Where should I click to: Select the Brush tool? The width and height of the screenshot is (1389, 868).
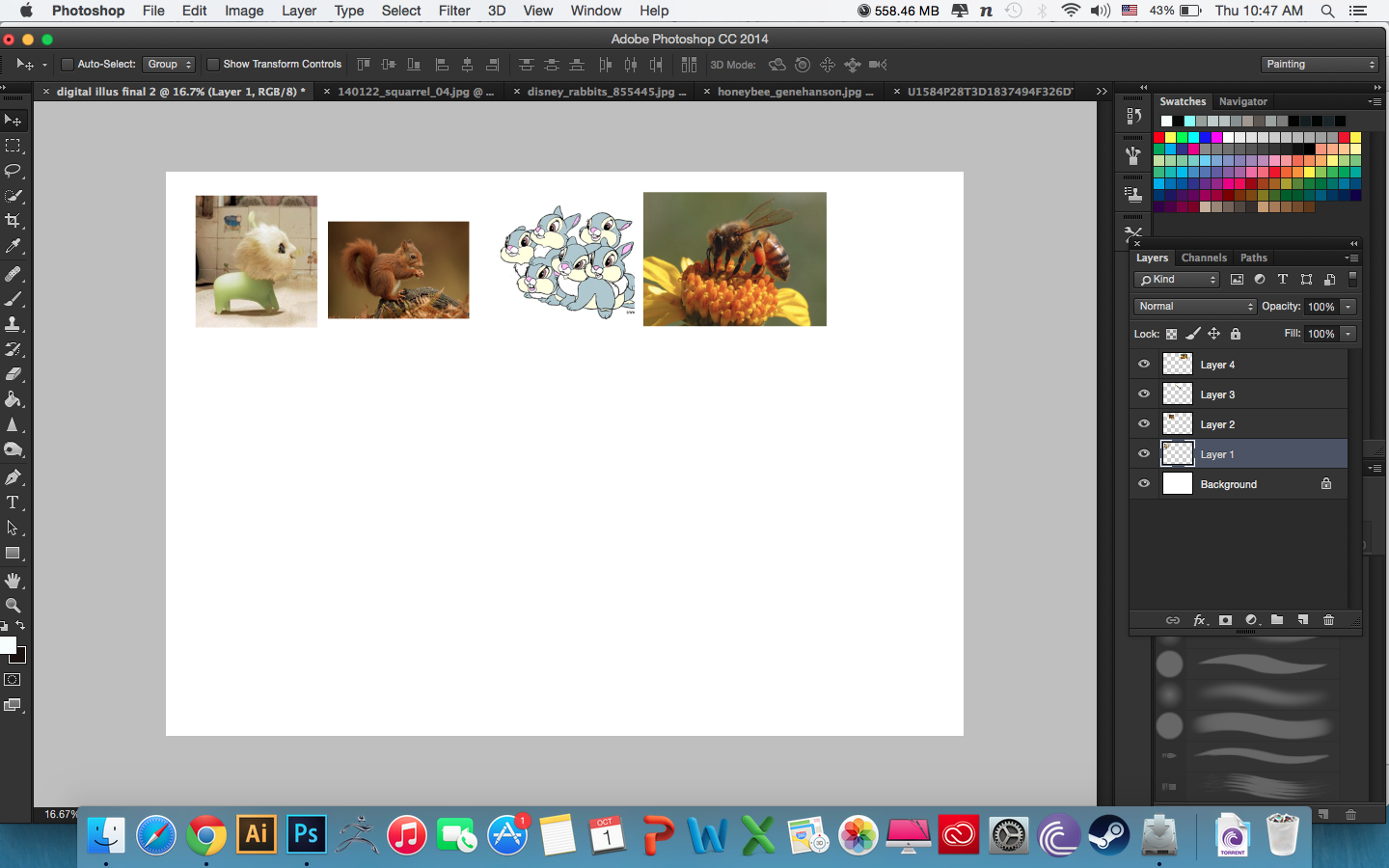pos(14,300)
